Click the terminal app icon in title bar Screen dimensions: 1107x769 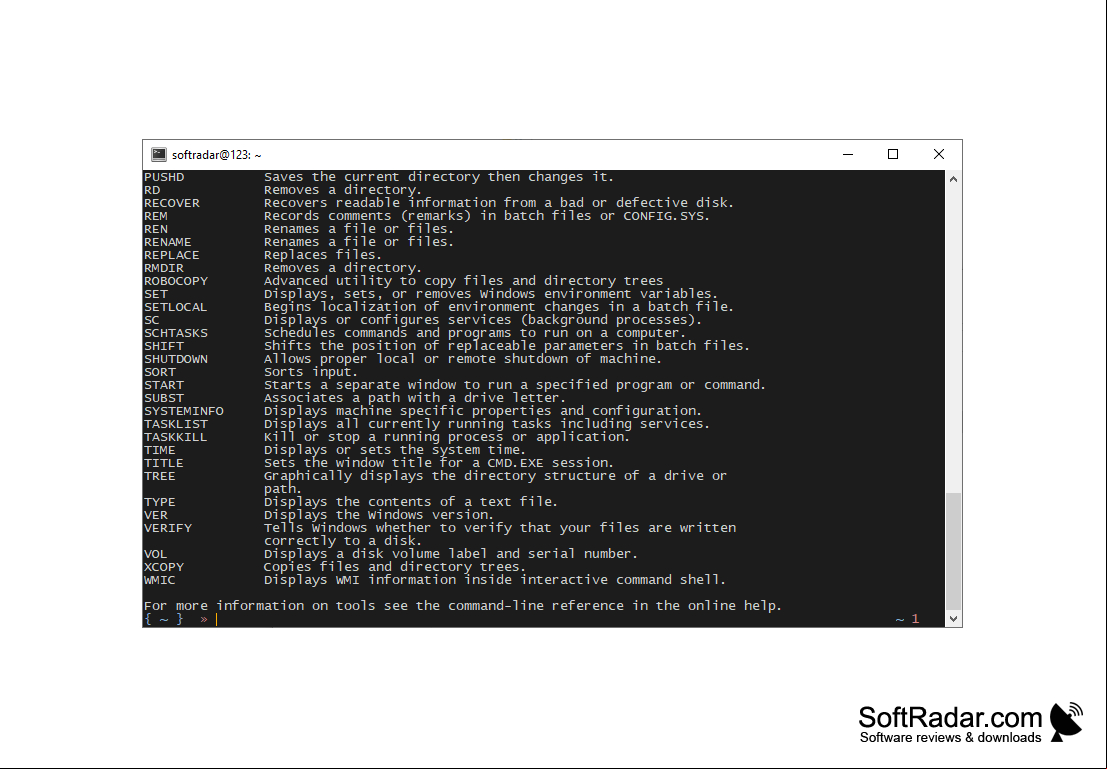click(159, 155)
